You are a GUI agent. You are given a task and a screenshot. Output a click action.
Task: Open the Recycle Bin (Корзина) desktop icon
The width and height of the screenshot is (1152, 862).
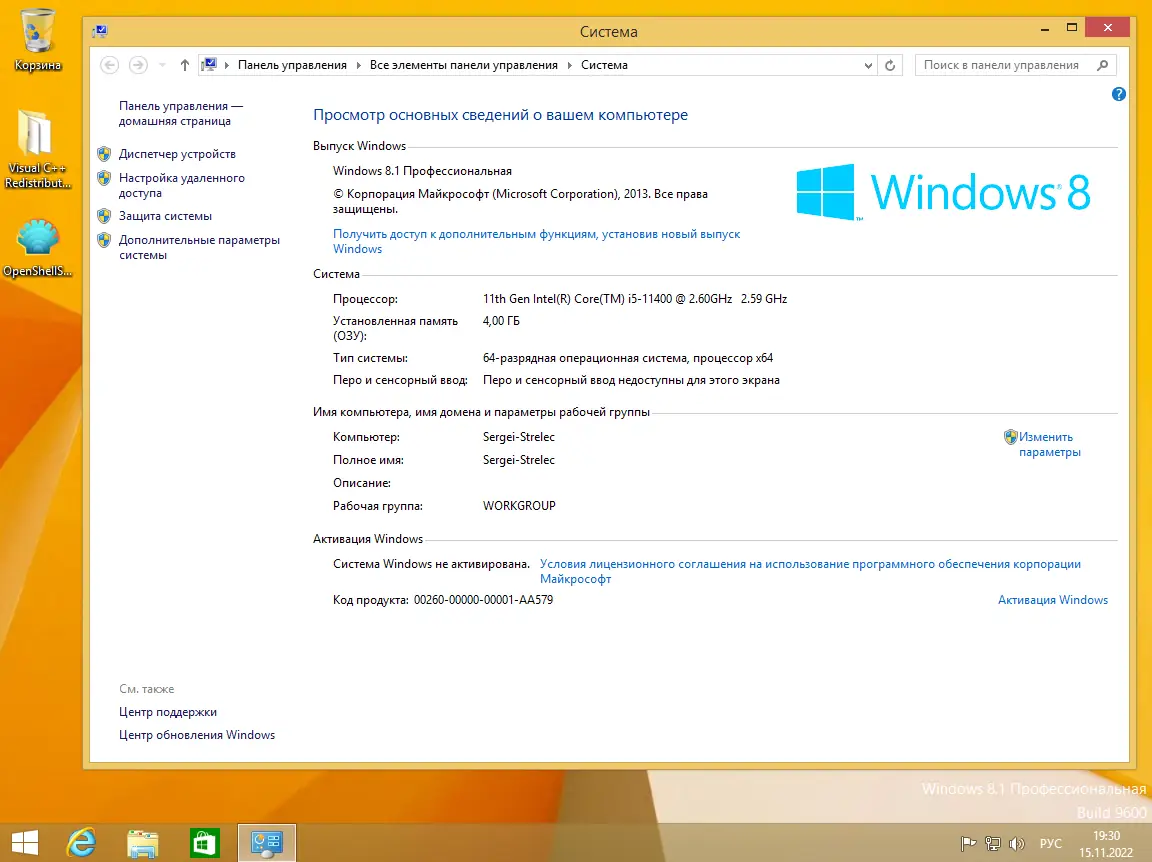pyautogui.click(x=37, y=40)
